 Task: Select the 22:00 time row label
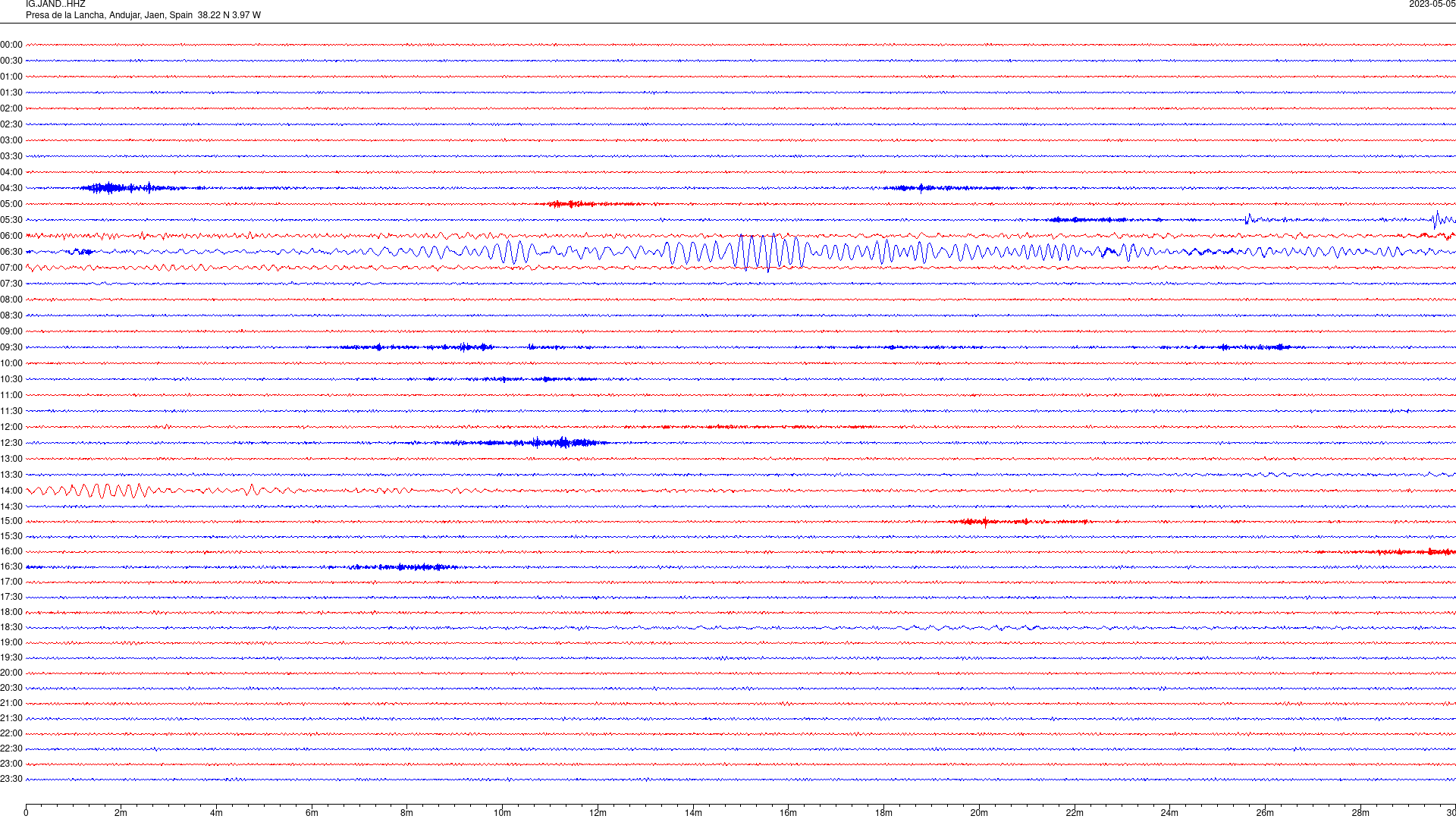point(11,733)
